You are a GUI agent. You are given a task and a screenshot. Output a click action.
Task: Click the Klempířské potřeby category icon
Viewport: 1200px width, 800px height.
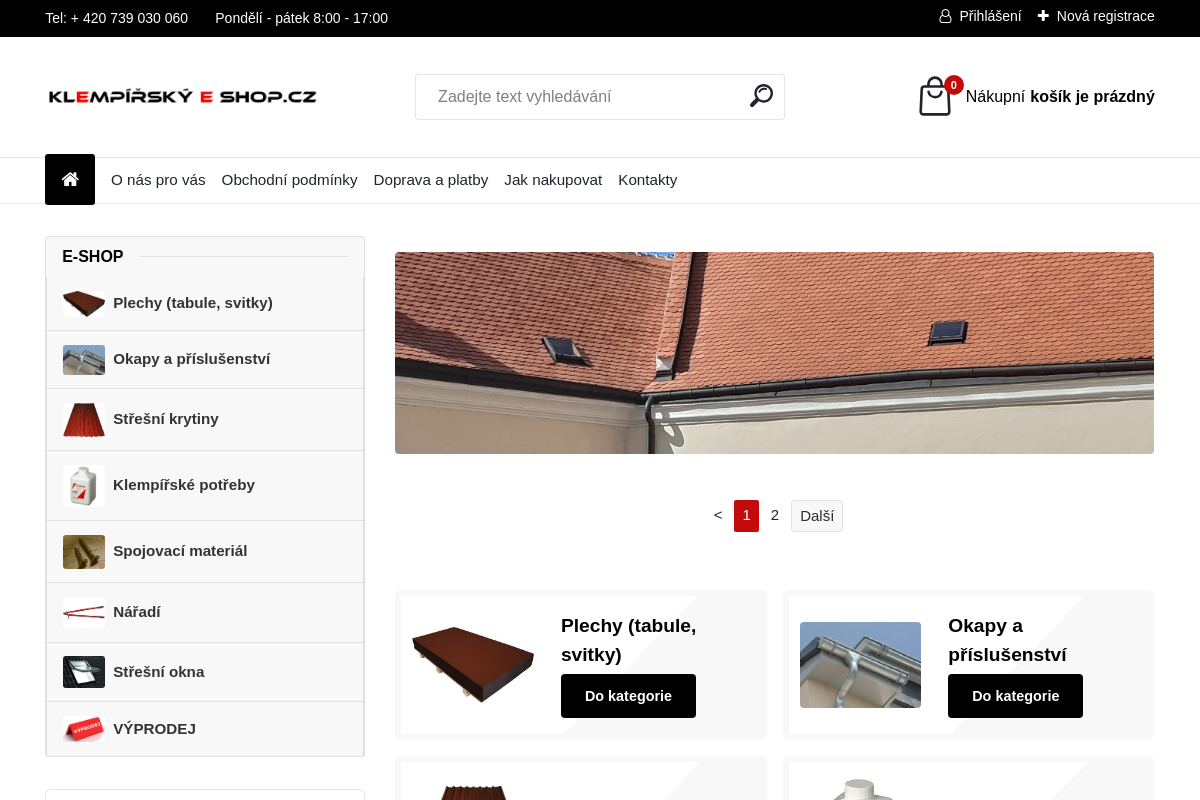point(83,485)
